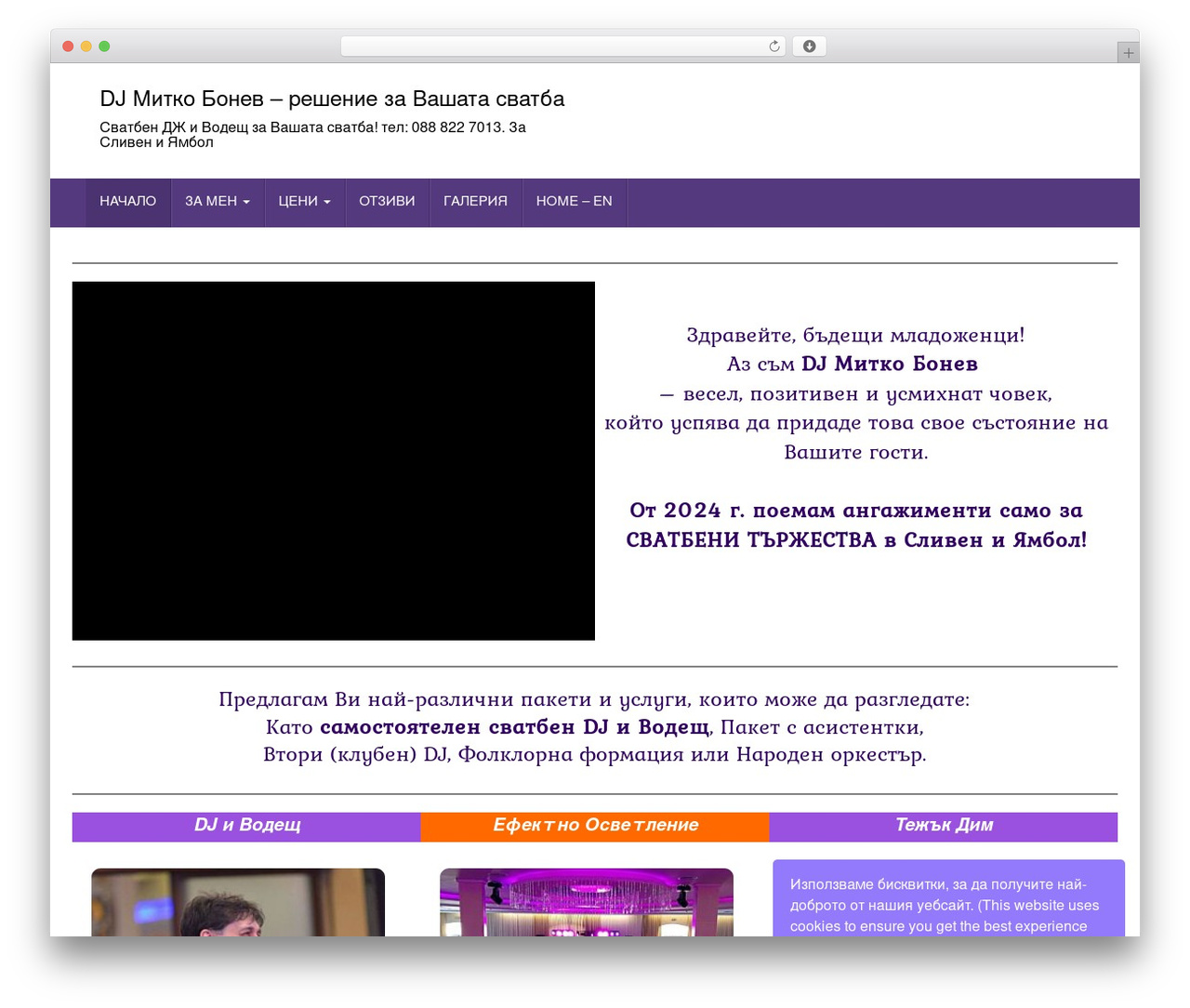Open the Тежък Дим section heading

(x=944, y=826)
